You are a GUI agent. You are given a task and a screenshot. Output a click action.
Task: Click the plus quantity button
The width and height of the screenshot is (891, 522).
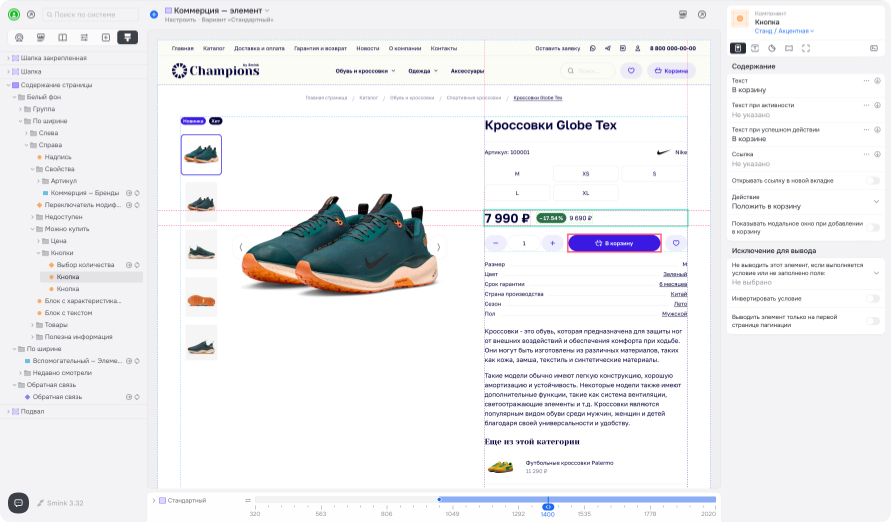pos(552,243)
